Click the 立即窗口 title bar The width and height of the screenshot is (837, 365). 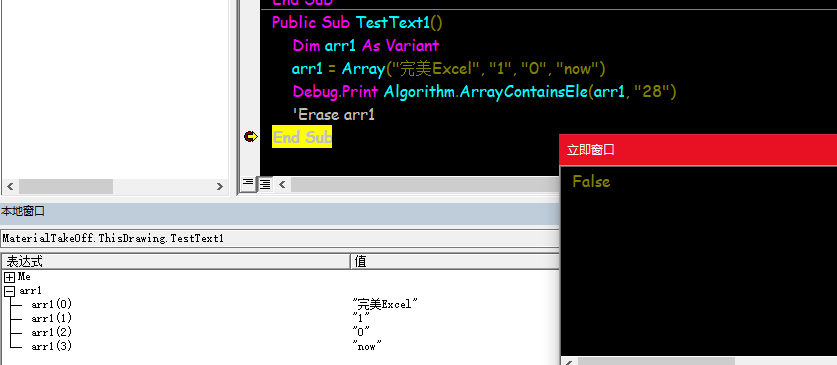(698, 149)
